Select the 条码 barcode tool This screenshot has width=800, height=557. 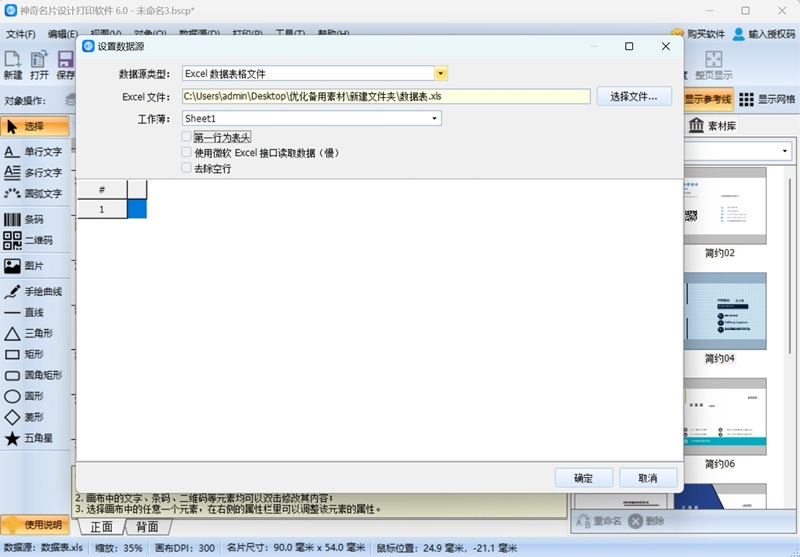click(x=32, y=219)
